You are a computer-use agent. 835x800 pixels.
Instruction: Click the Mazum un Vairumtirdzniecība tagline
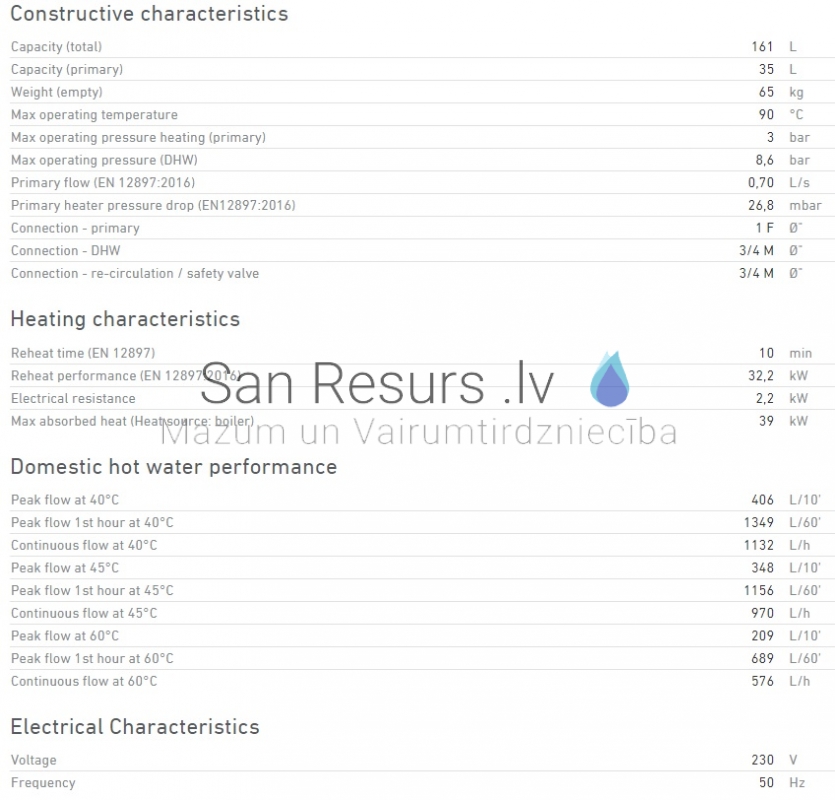pos(419,431)
